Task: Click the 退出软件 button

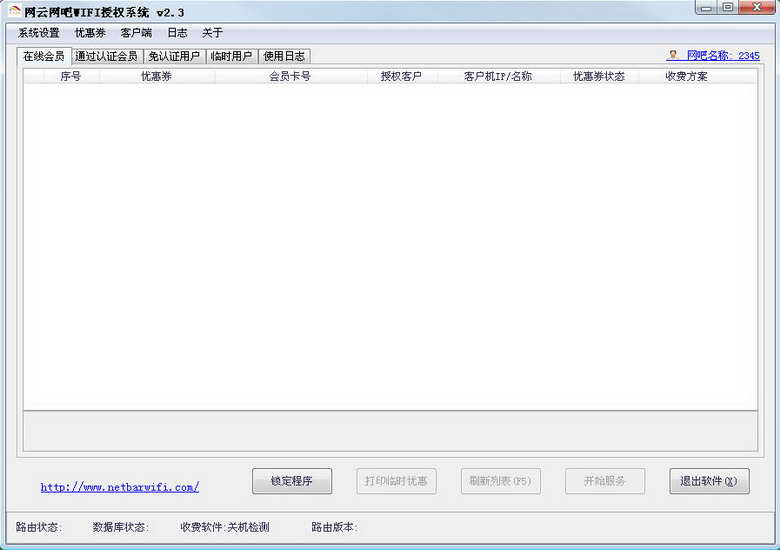Action: coord(709,481)
